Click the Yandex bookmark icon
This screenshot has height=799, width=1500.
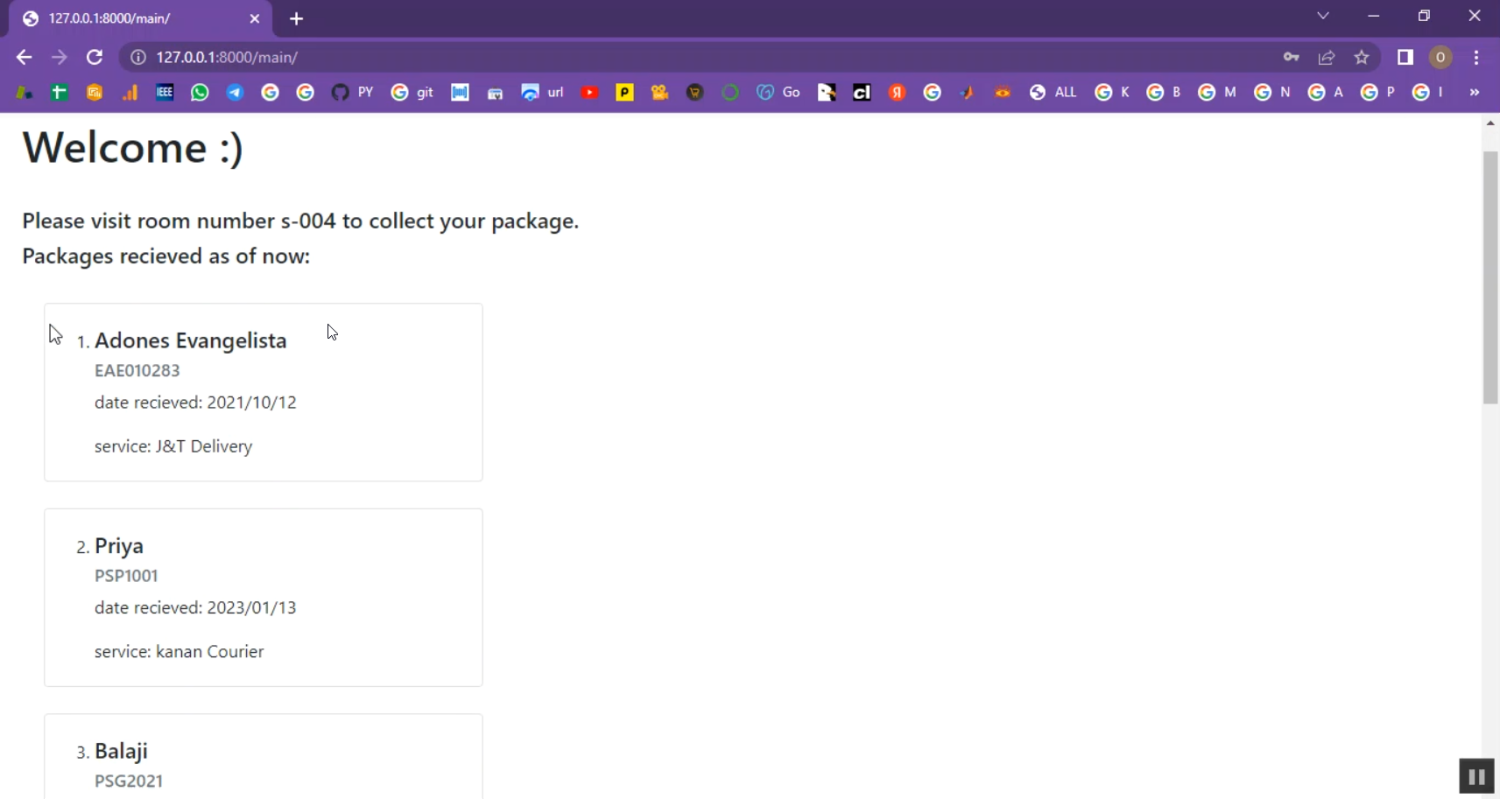[897, 92]
